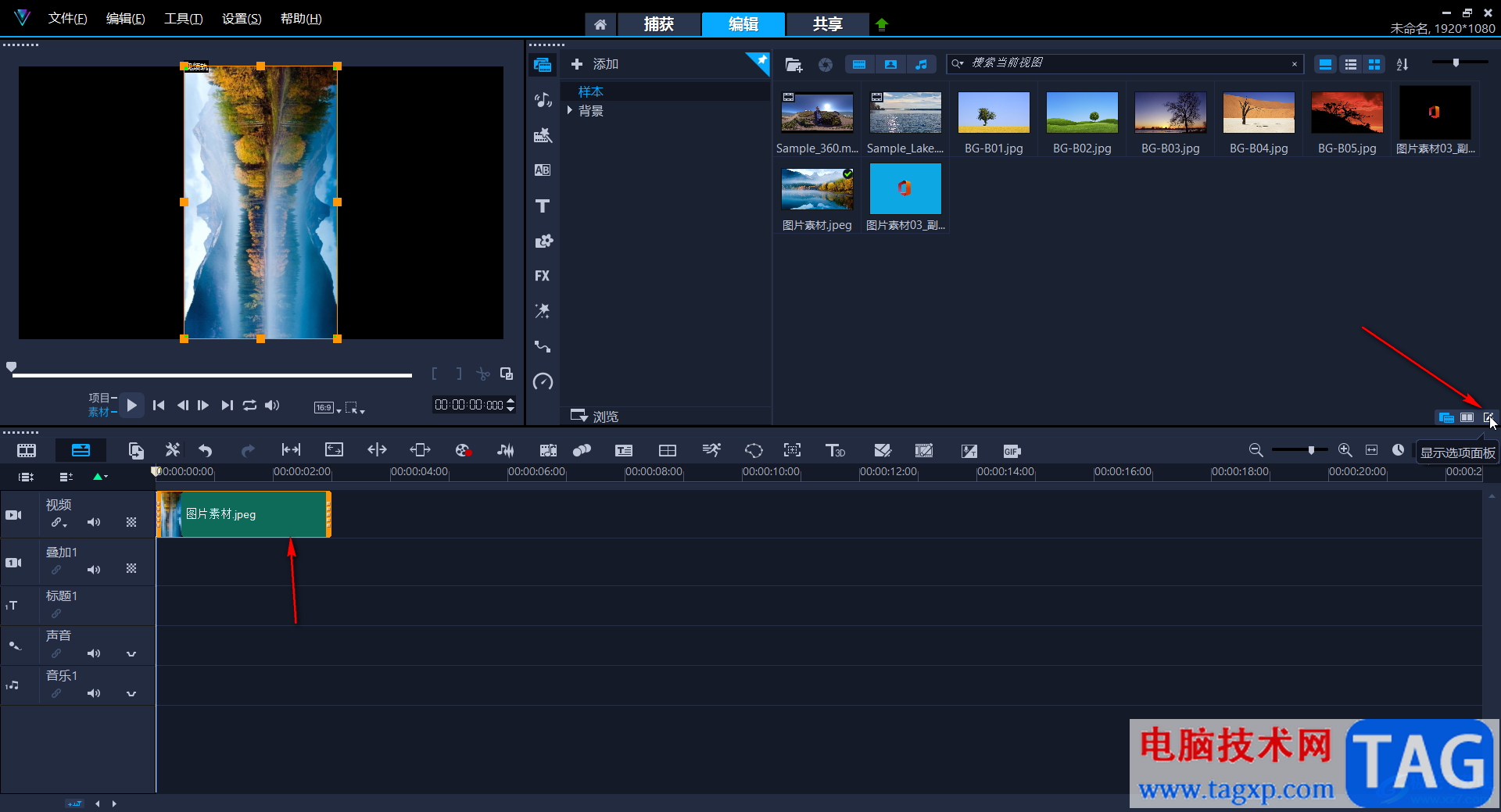The width and height of the screenshot is (1501, 812).
Task: Open the Title (T) library panel
Action: click(x=543, y=206)
